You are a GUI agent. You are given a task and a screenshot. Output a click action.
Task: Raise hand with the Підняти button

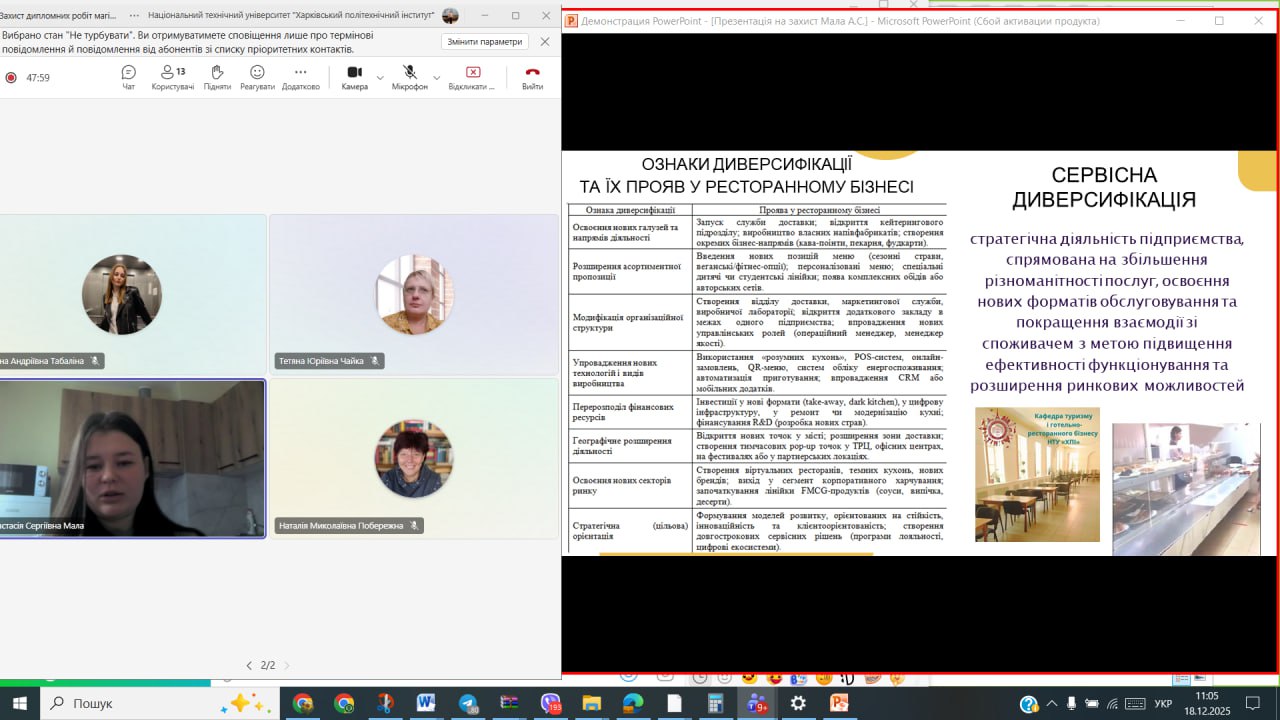[x=217, y=77]
